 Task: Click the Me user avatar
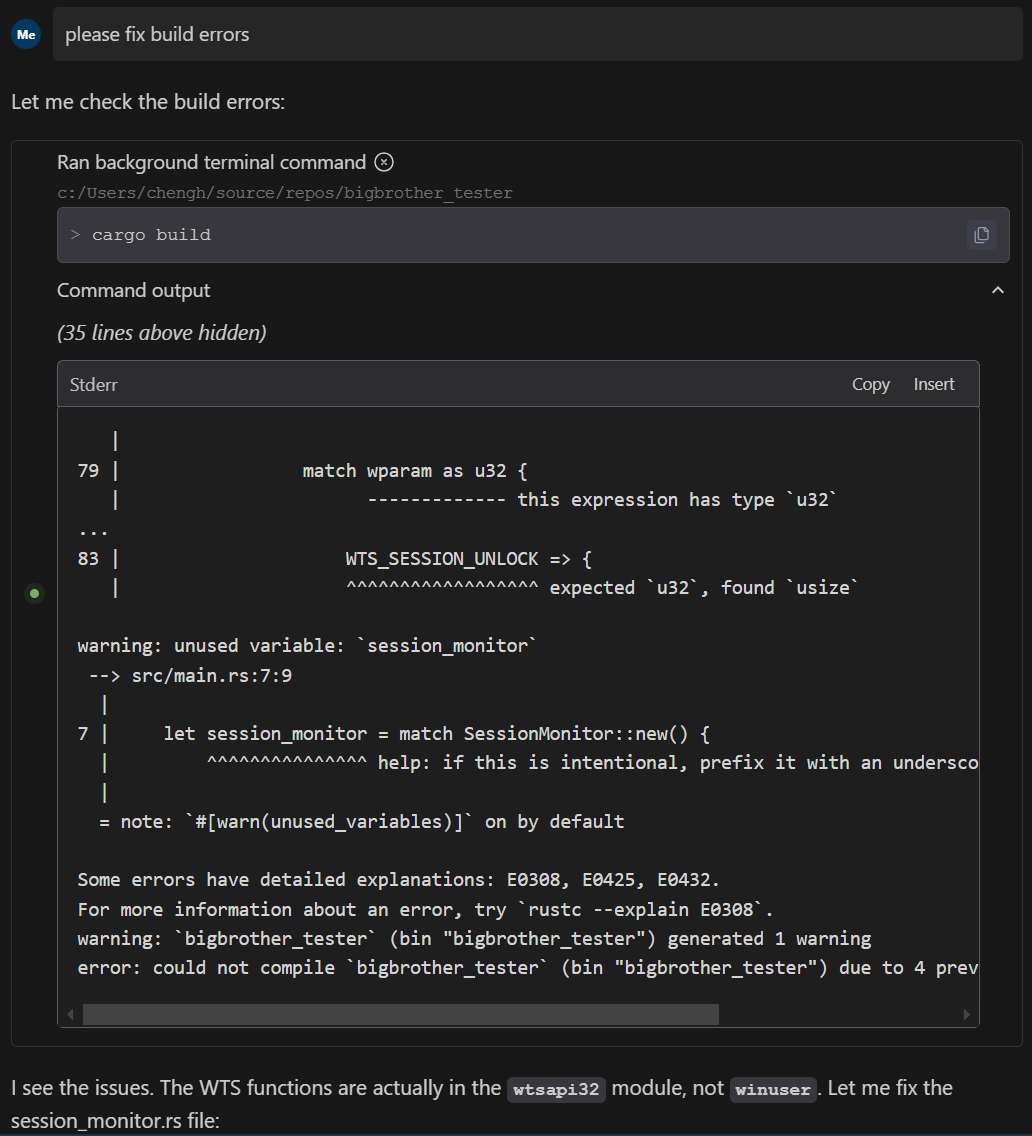click(x=26, y=34)
